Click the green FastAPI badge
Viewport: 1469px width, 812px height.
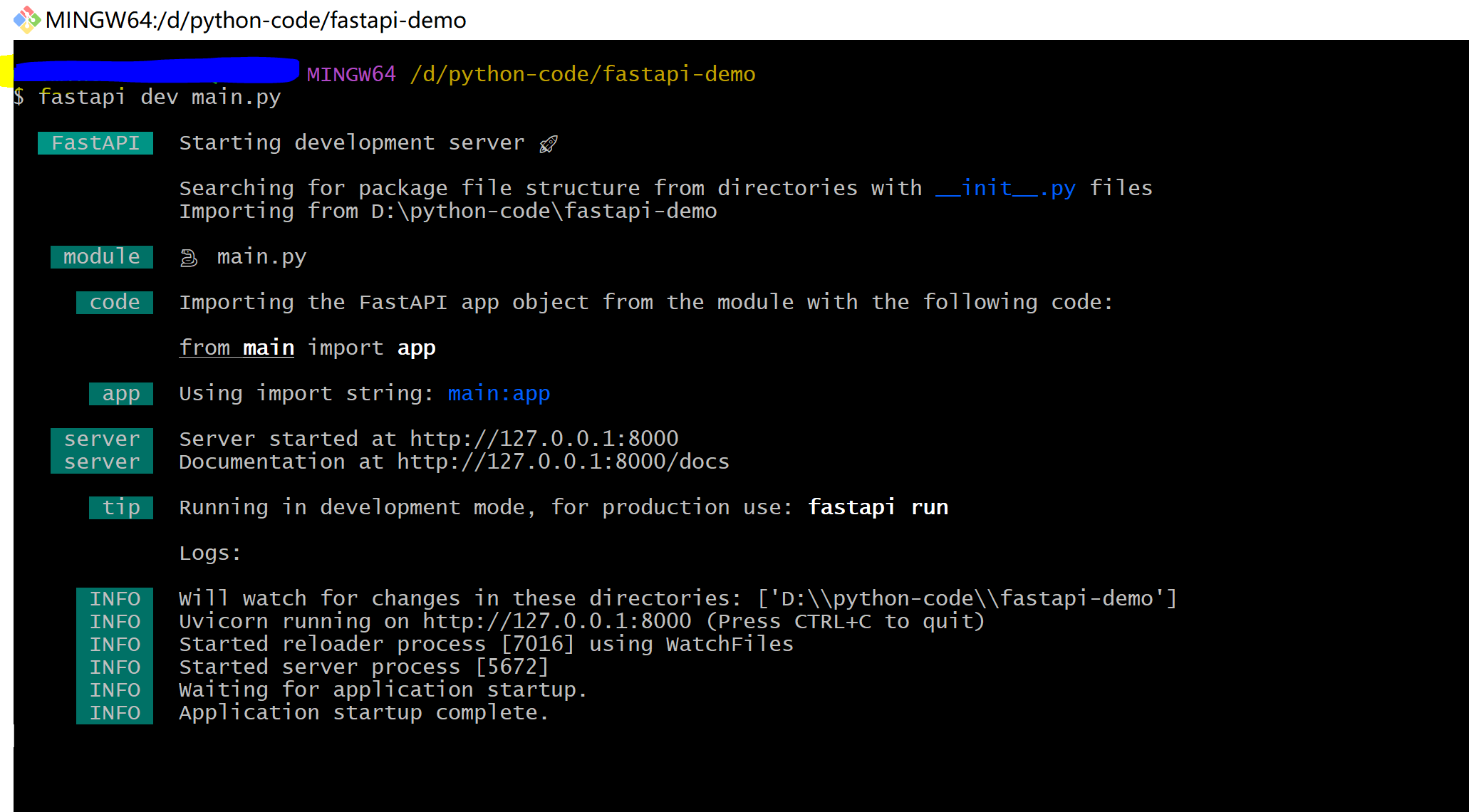[x=95, y=143]
